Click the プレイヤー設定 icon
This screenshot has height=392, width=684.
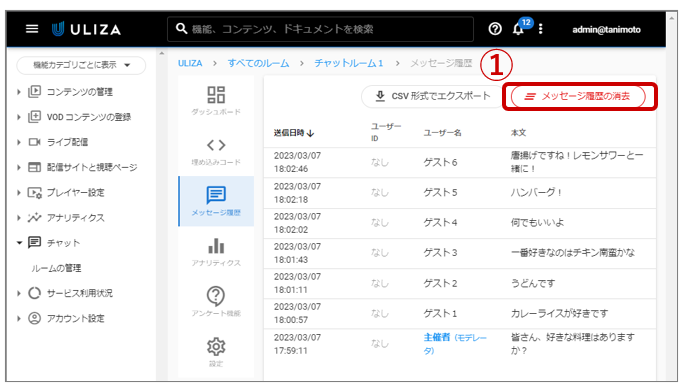[x=34, y=192]
